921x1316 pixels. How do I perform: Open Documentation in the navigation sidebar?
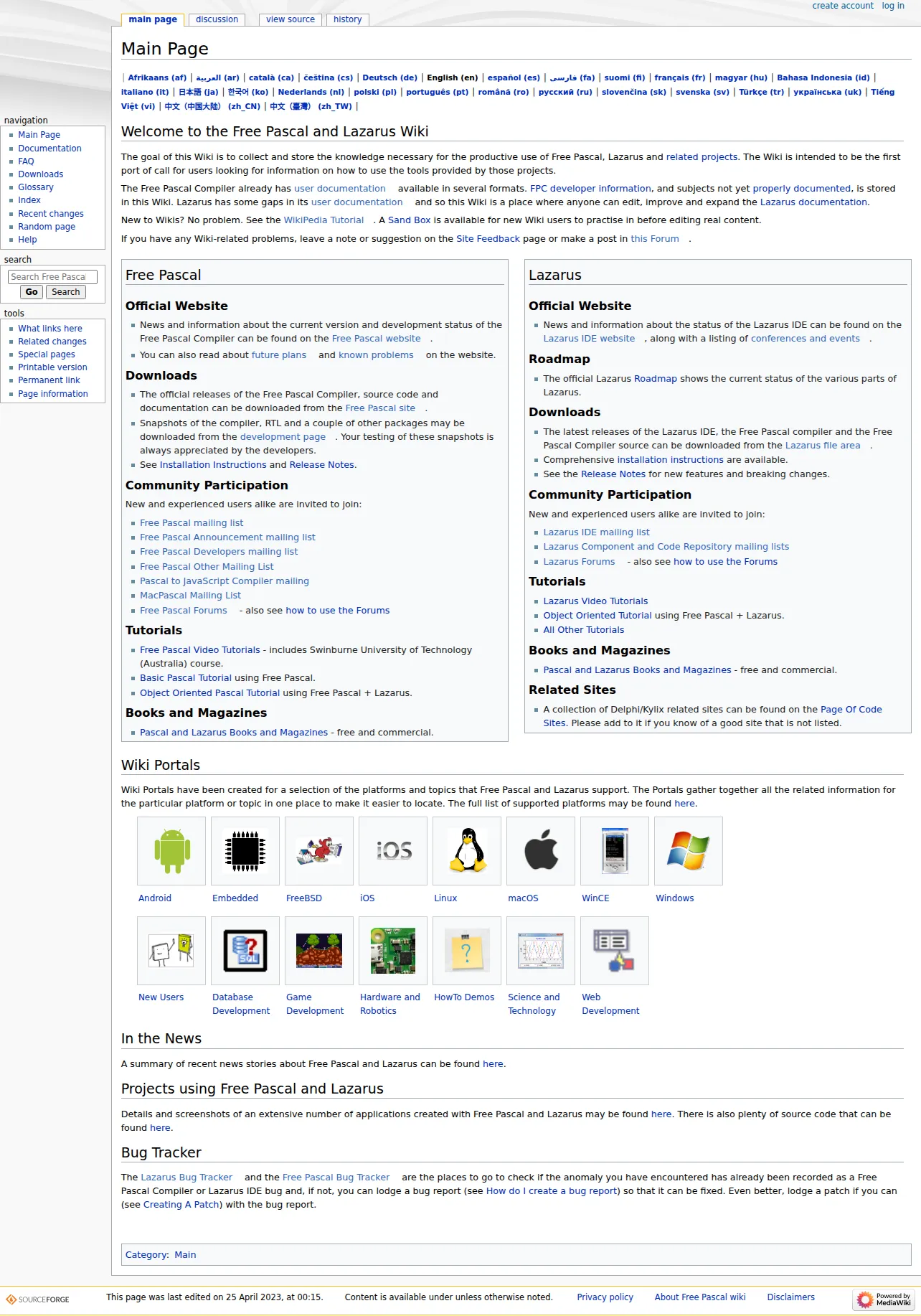[x=50, y=149]
